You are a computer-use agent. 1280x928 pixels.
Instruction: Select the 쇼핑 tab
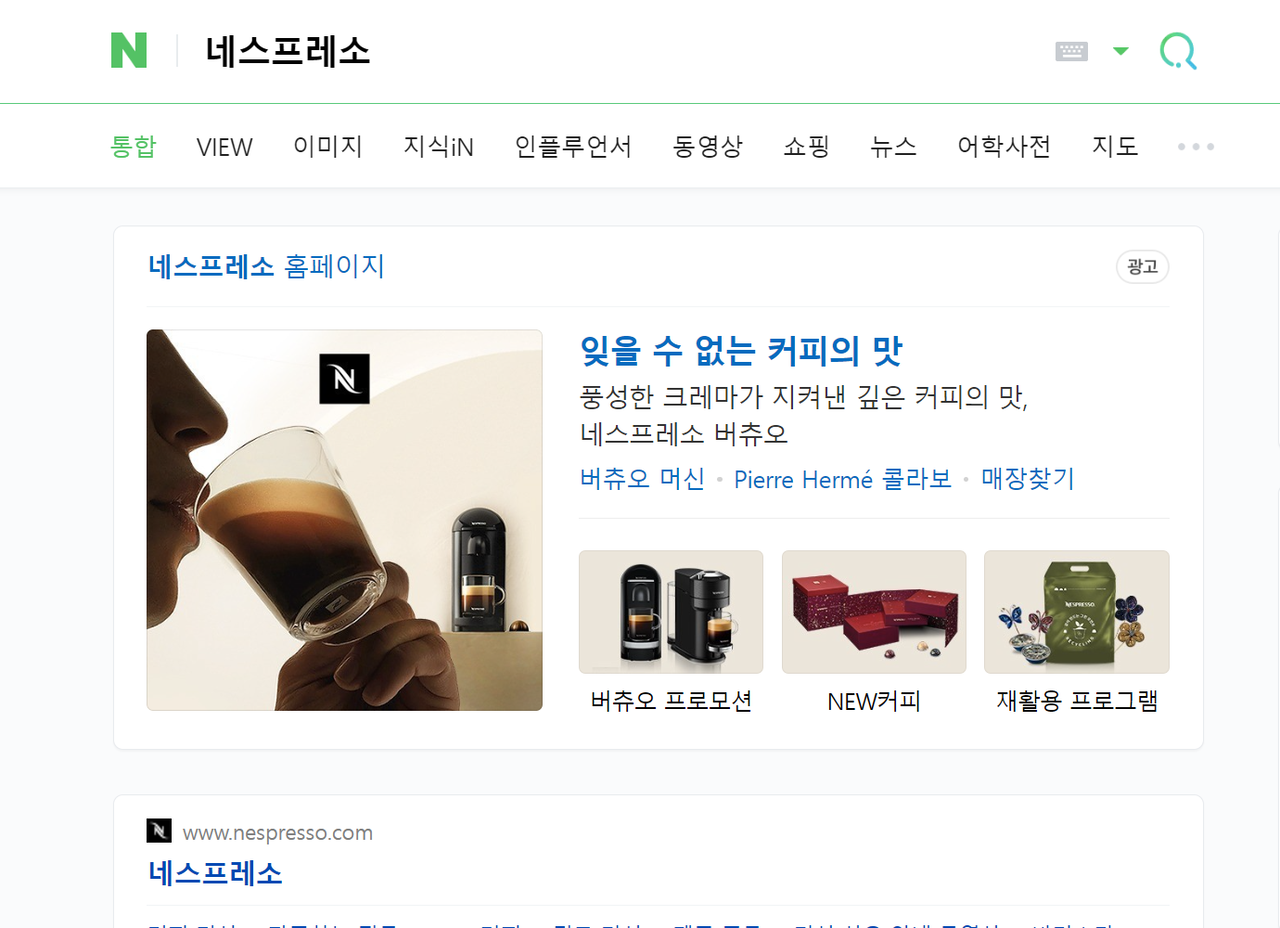807,147
